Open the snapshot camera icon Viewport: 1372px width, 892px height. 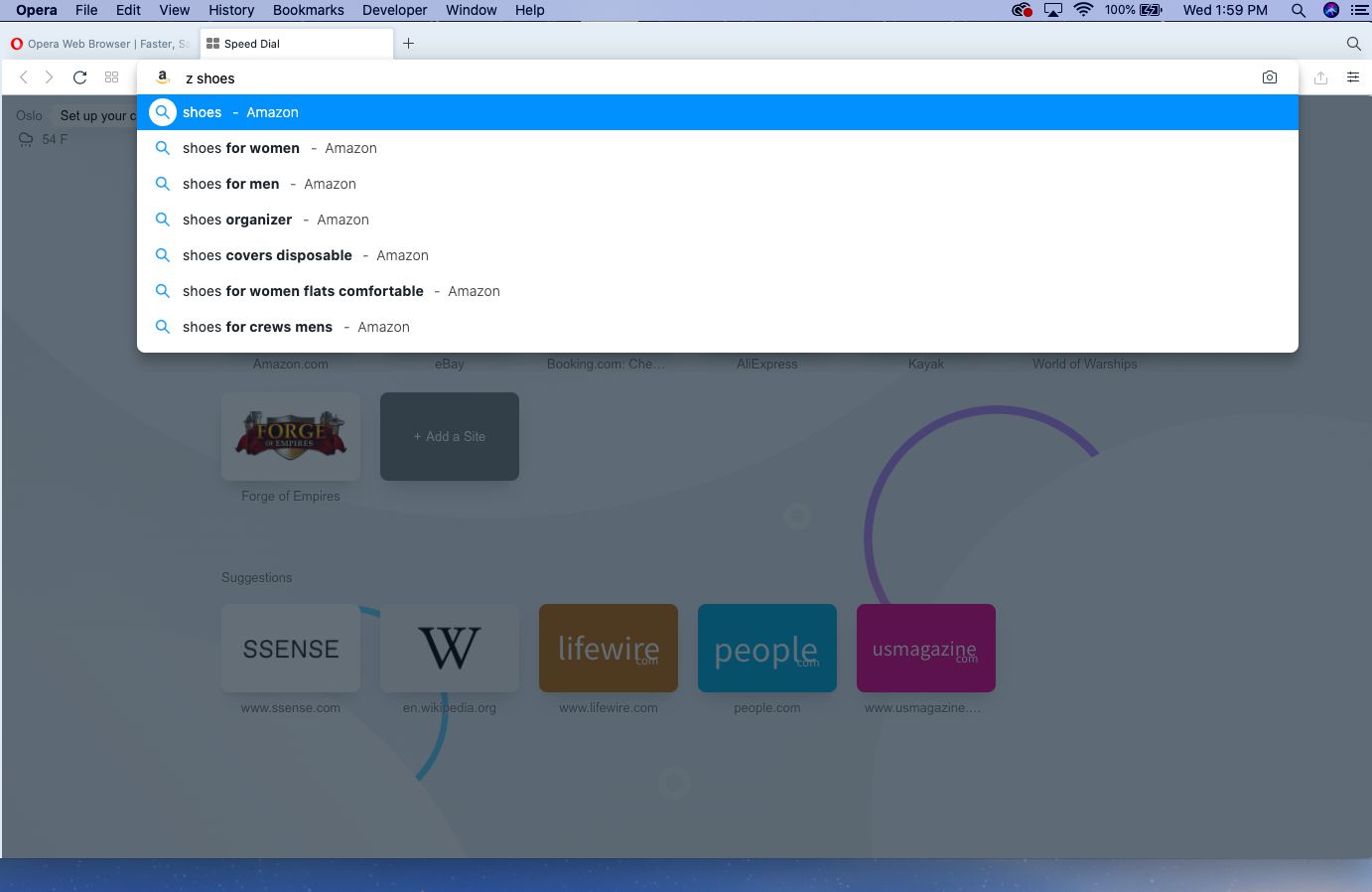pos(1270,77)
